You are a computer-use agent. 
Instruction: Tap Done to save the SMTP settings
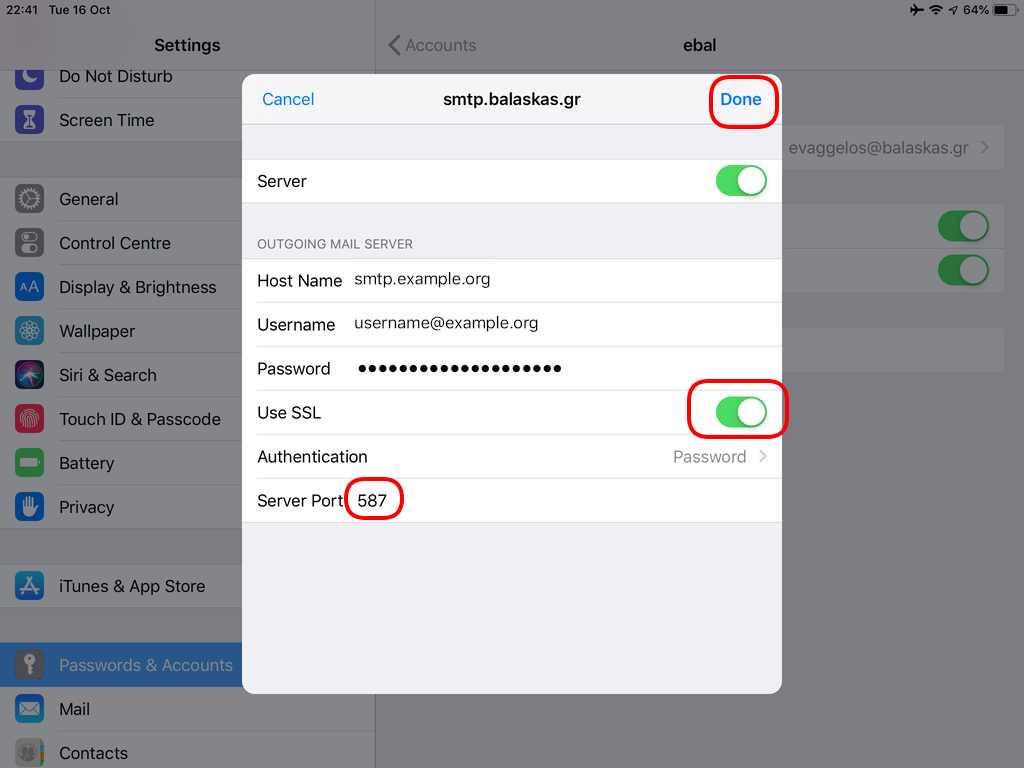click(741, 99)
